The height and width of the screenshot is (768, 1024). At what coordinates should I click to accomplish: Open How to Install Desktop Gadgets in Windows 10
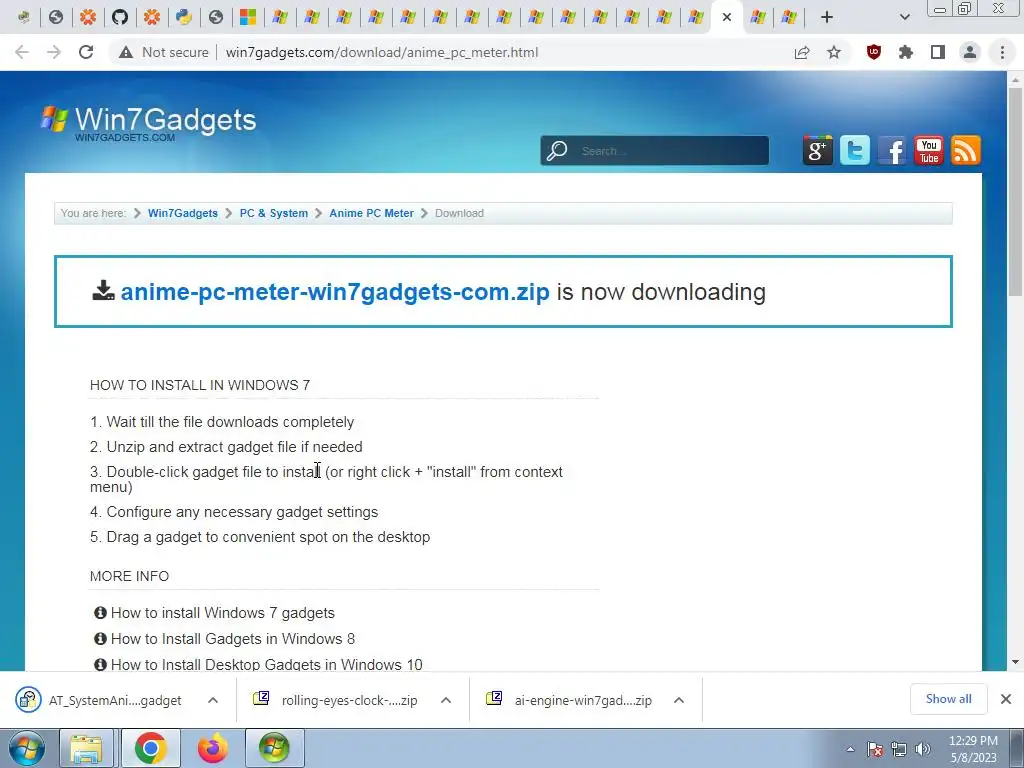coord(266,665)
